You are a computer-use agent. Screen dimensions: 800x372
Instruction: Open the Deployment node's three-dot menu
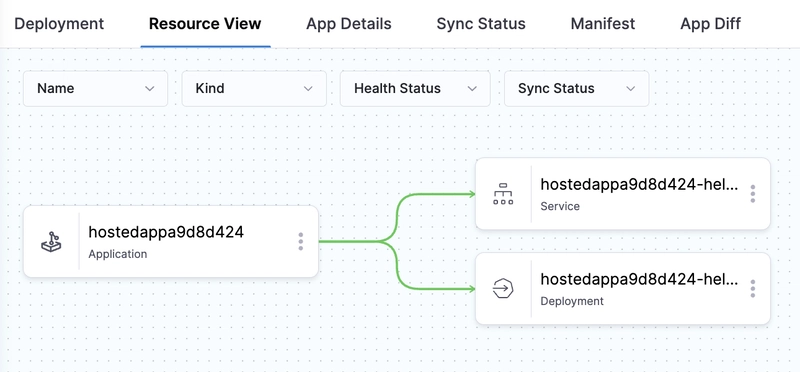coord(753,289)
